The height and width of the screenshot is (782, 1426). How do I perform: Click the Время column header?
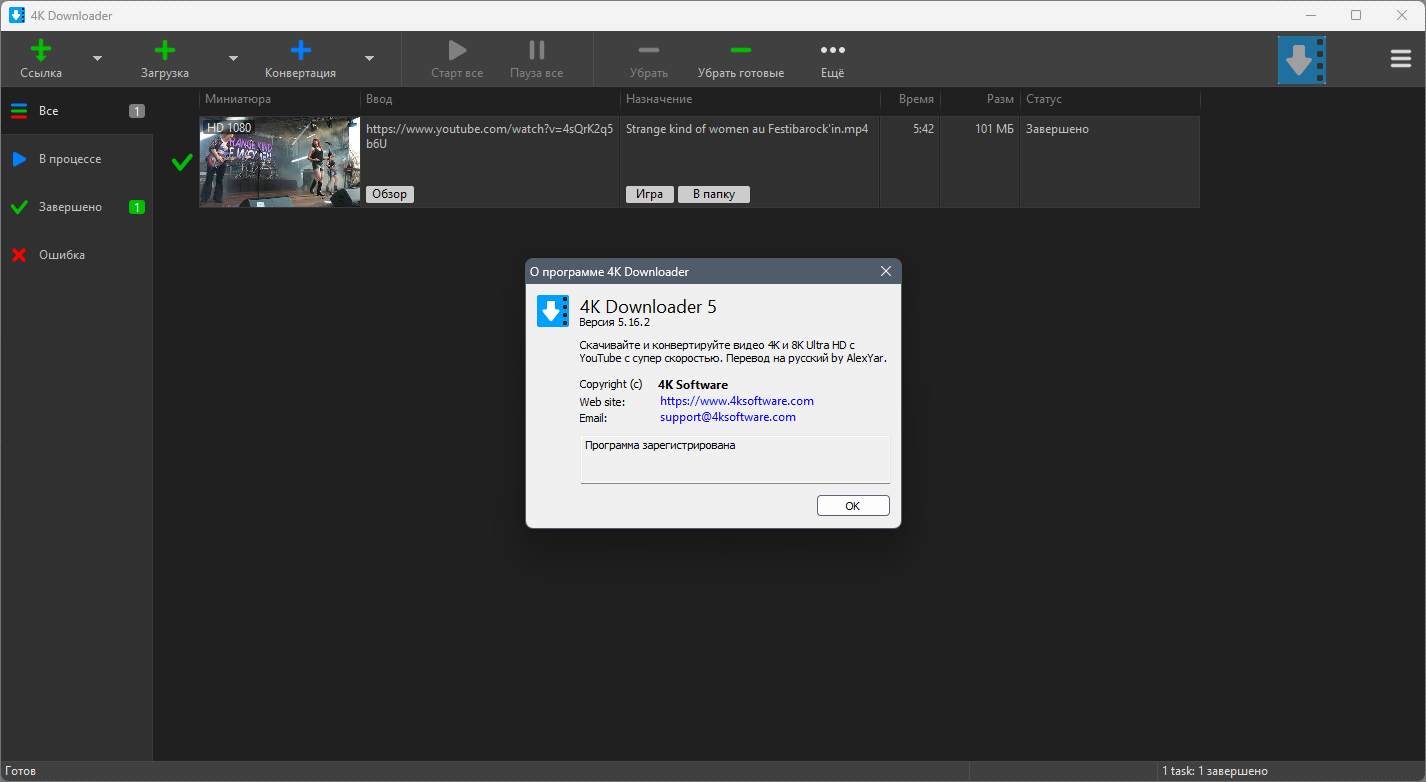(910, 99)
